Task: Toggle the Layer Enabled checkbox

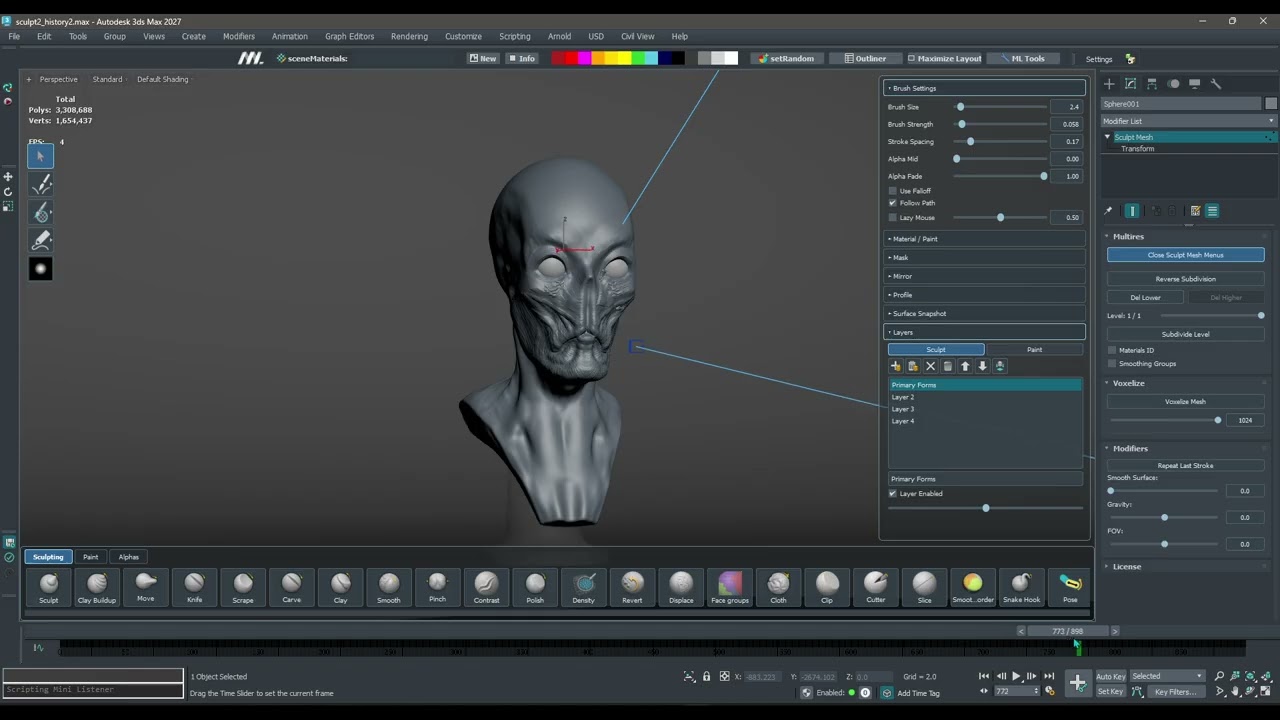Action: [893, 494]
